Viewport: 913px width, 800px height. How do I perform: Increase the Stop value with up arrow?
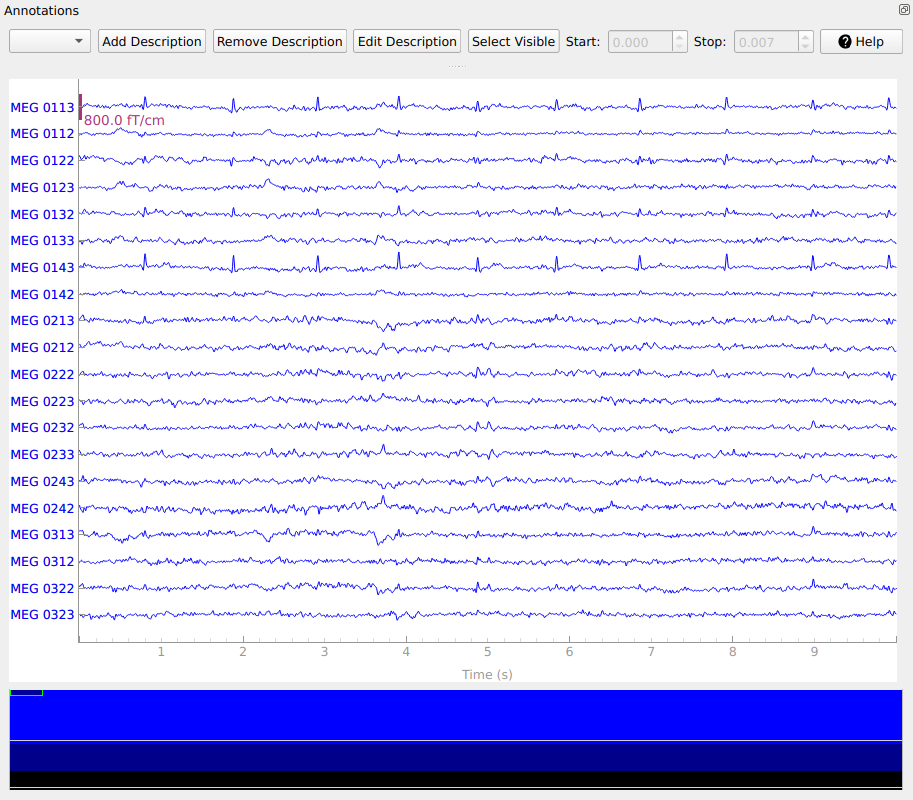click(x=805, y=37)
